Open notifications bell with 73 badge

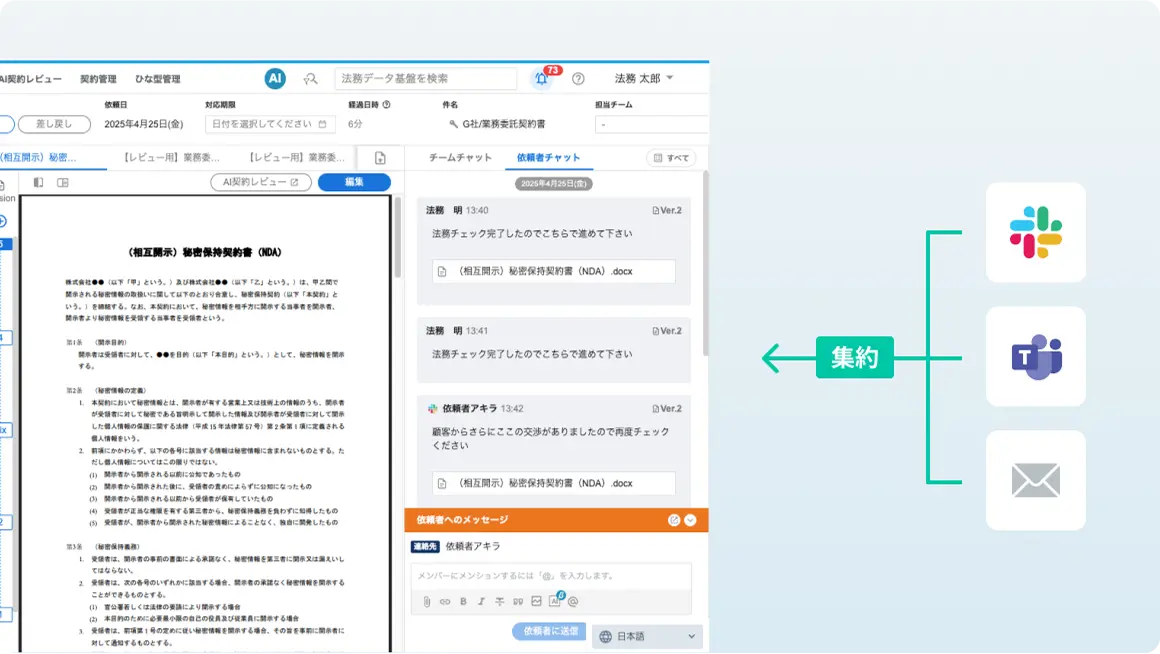click(542, 78)
